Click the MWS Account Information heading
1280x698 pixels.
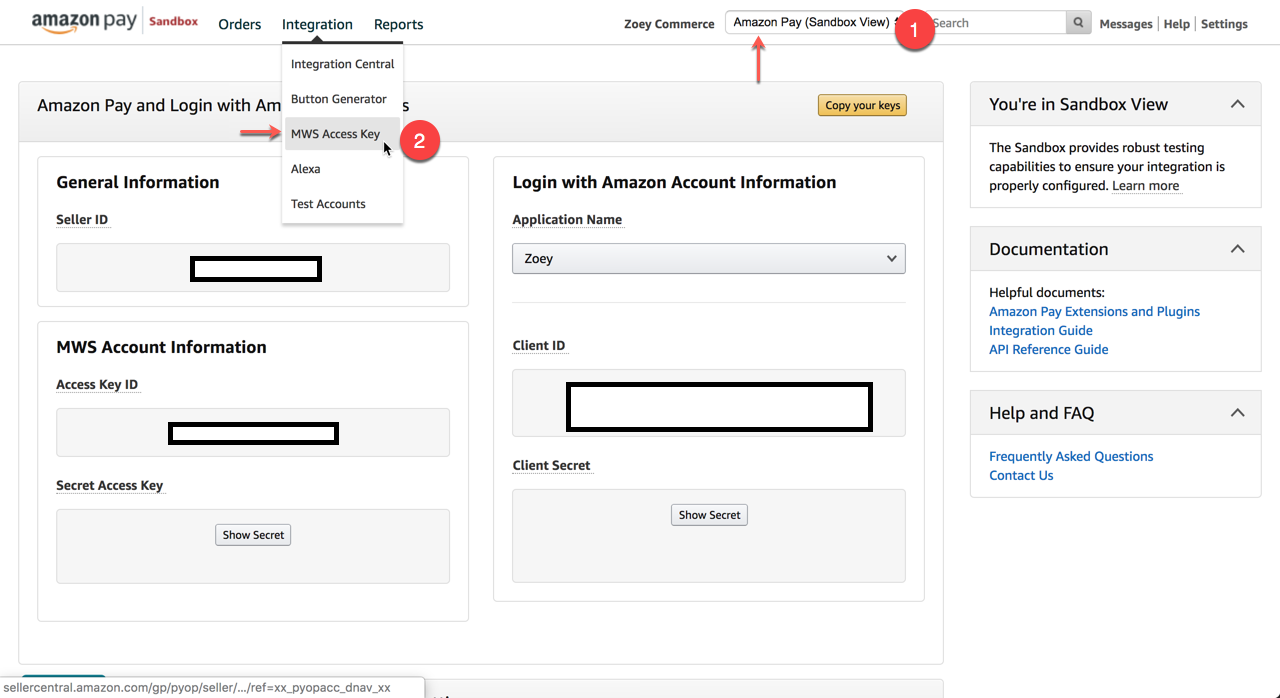161,347
